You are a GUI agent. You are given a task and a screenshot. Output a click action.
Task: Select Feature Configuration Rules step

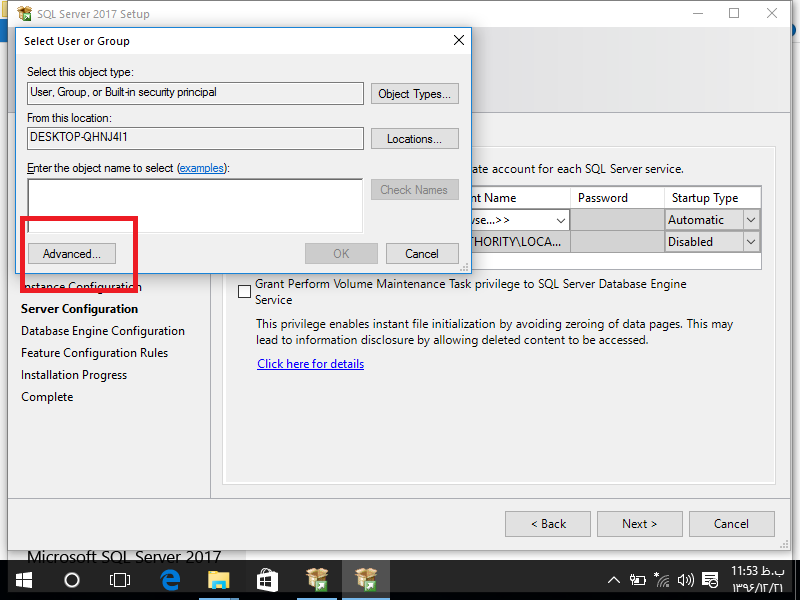tap(95, 353)
